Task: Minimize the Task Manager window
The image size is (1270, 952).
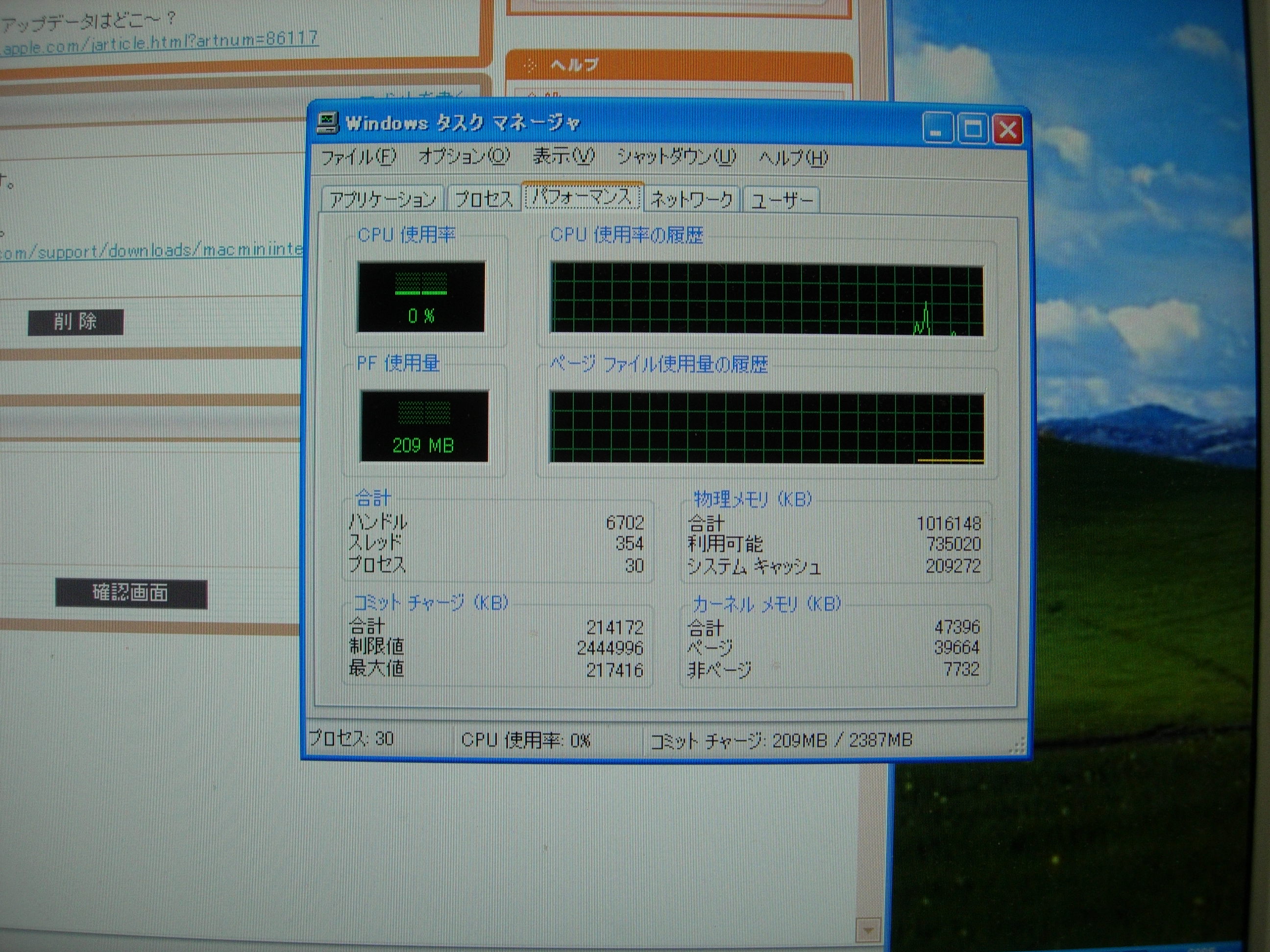Action: coord(938,128)
